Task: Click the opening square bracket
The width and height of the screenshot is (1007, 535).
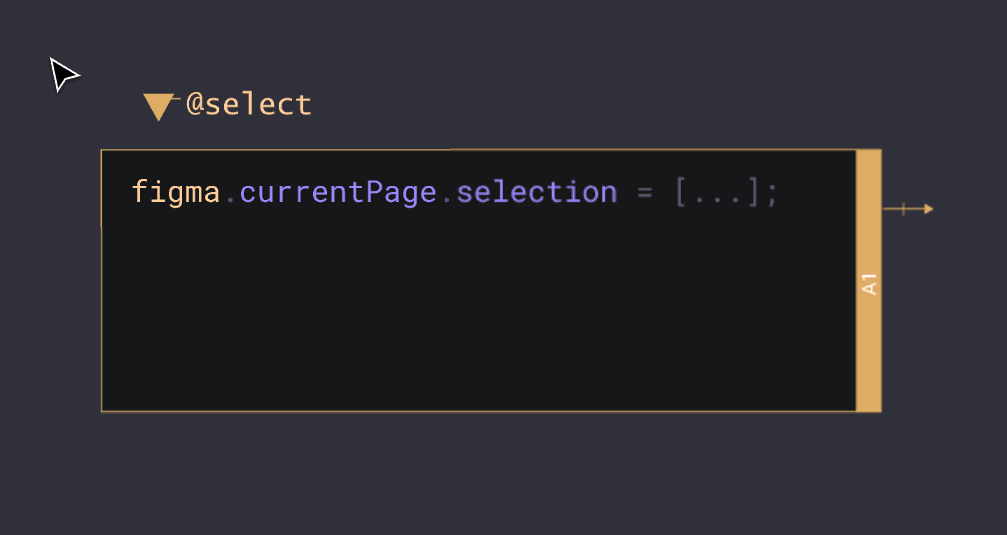Action: 682,192
